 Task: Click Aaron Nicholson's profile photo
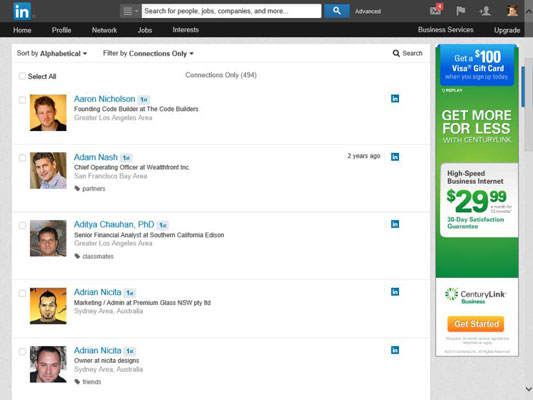point(48,112)
